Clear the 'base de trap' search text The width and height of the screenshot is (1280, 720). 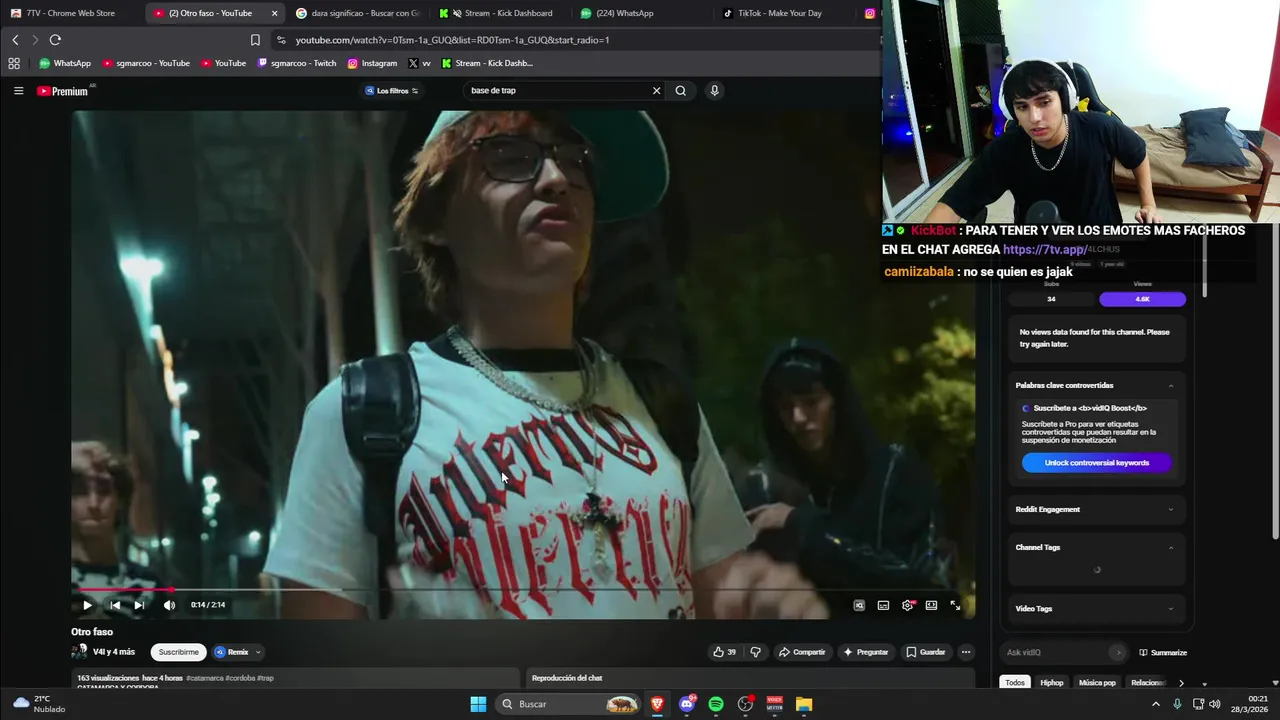656,91
